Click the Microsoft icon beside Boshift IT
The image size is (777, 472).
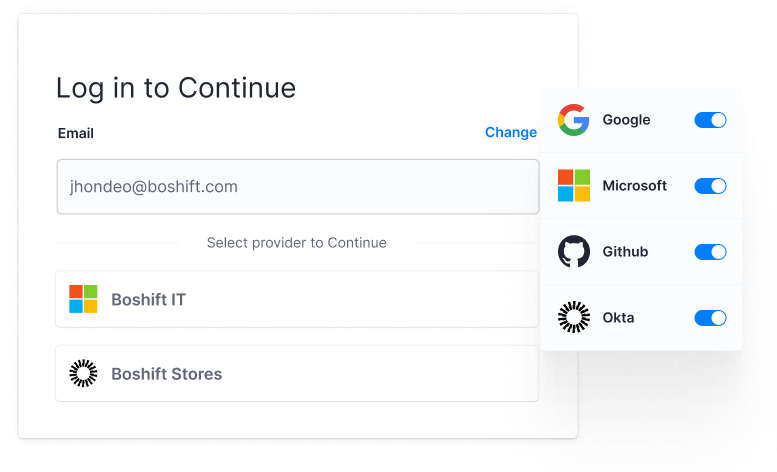coord(83,299)
